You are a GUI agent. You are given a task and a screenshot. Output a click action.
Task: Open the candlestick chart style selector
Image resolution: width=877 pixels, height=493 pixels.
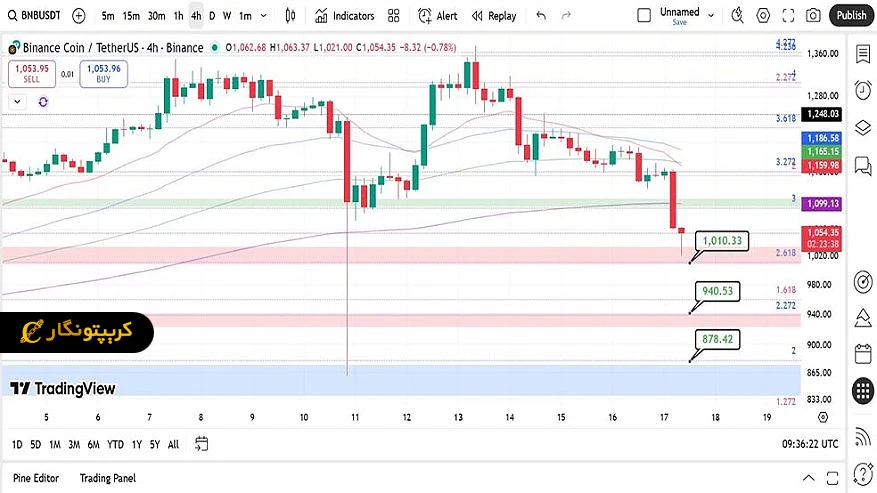tap(290, 16)
